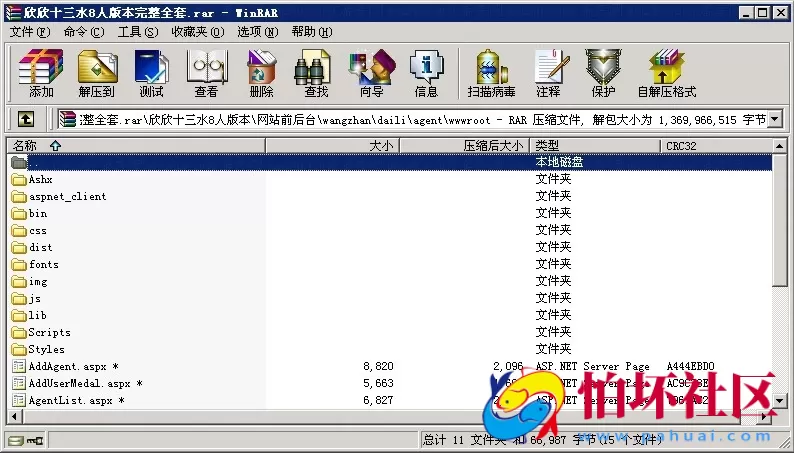Select the img folder row
This screenshot has width=794, height=453.
click(x=390, y=281)
